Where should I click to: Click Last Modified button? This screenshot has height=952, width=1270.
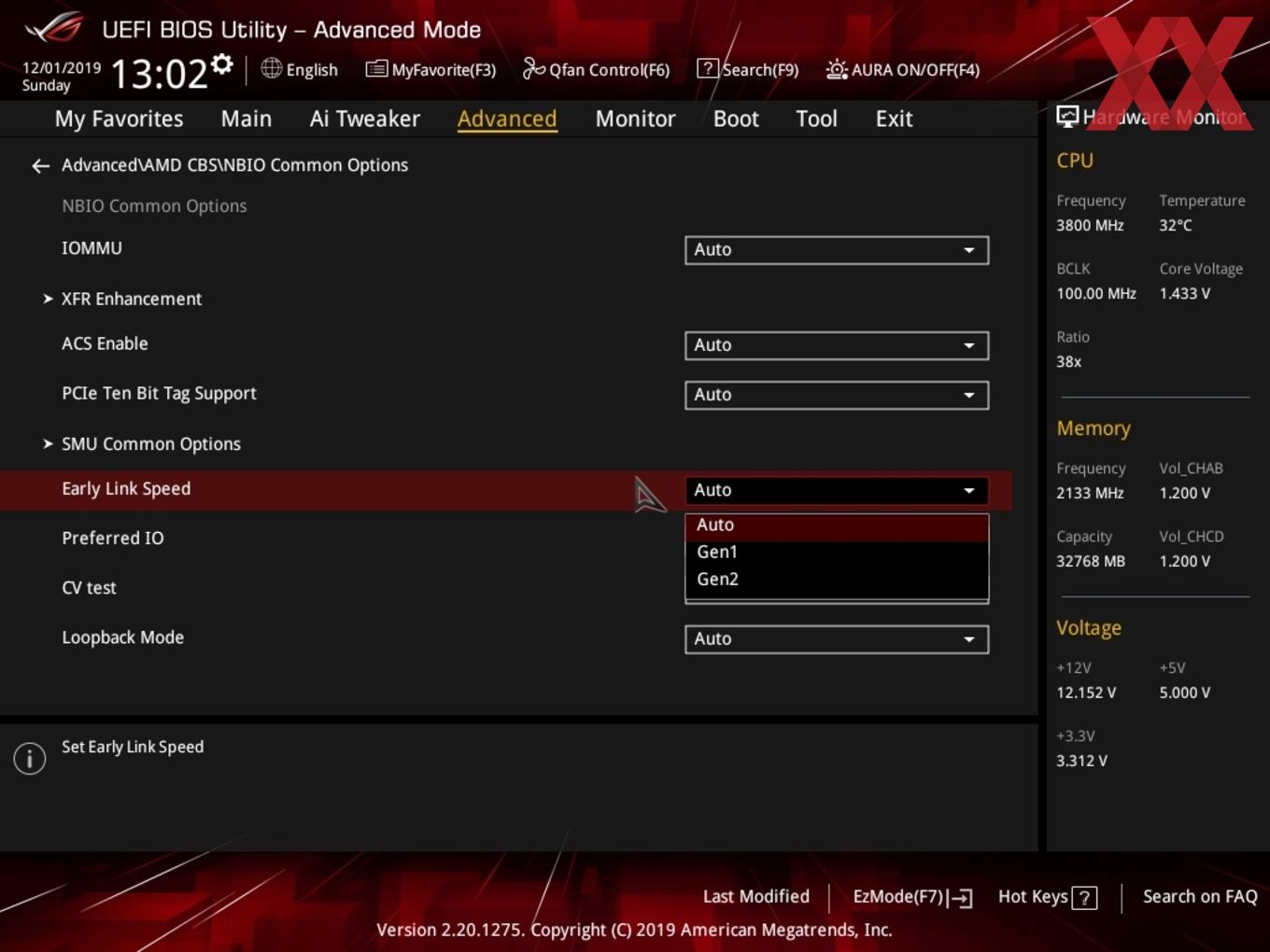tap(756, 897)
